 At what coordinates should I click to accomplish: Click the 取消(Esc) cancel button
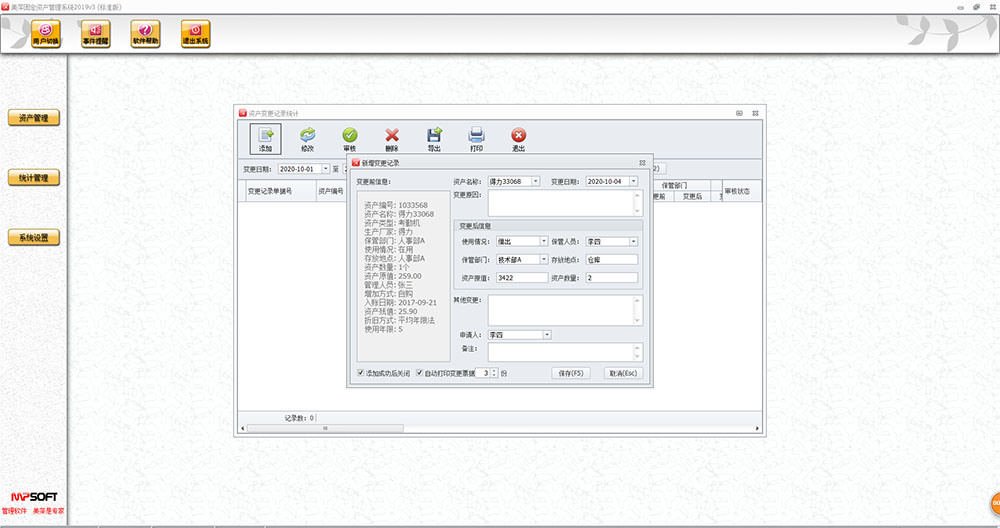click(622, 373)
